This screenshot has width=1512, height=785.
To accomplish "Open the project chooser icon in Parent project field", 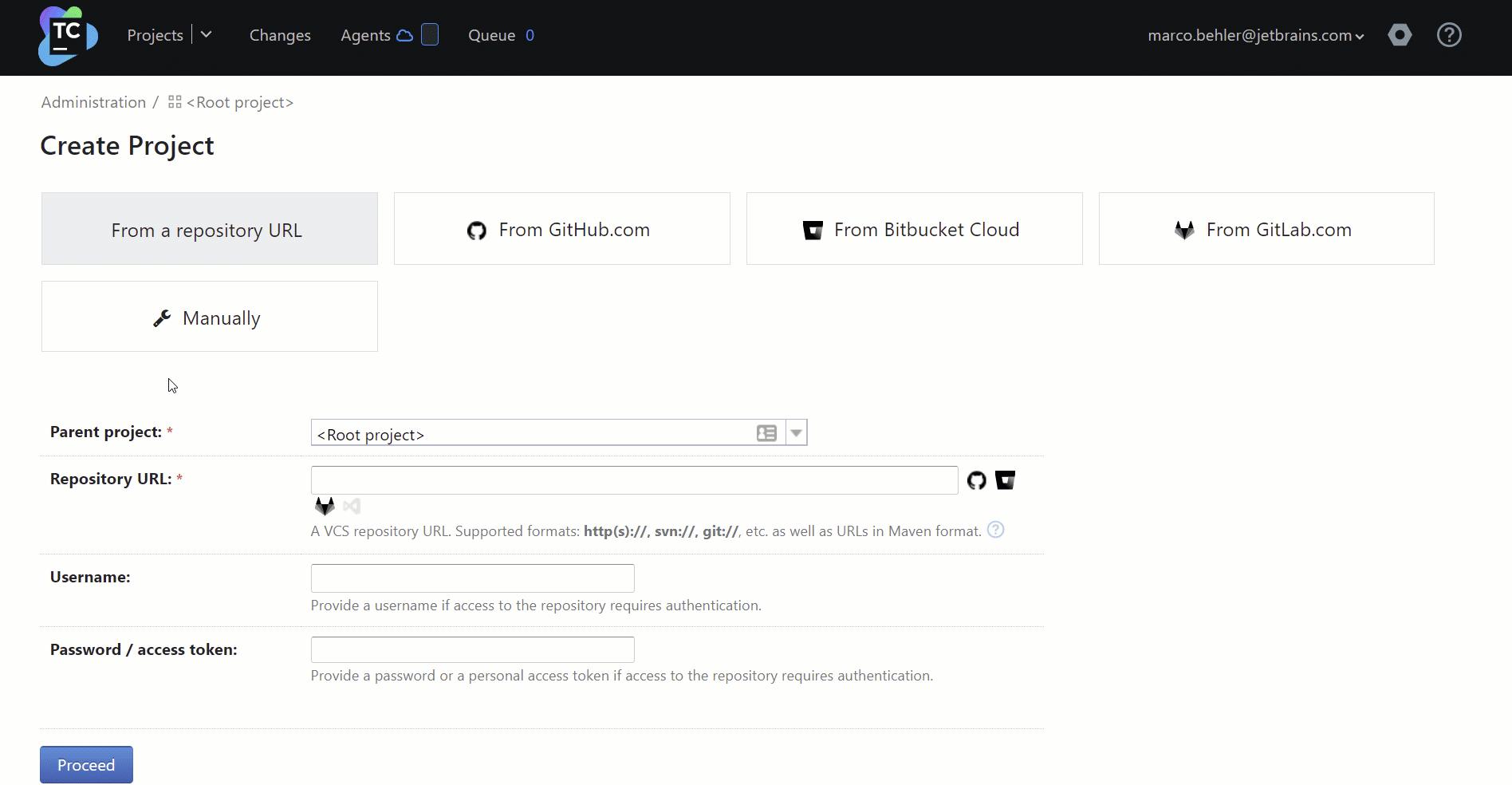I will tap(766, 432).
